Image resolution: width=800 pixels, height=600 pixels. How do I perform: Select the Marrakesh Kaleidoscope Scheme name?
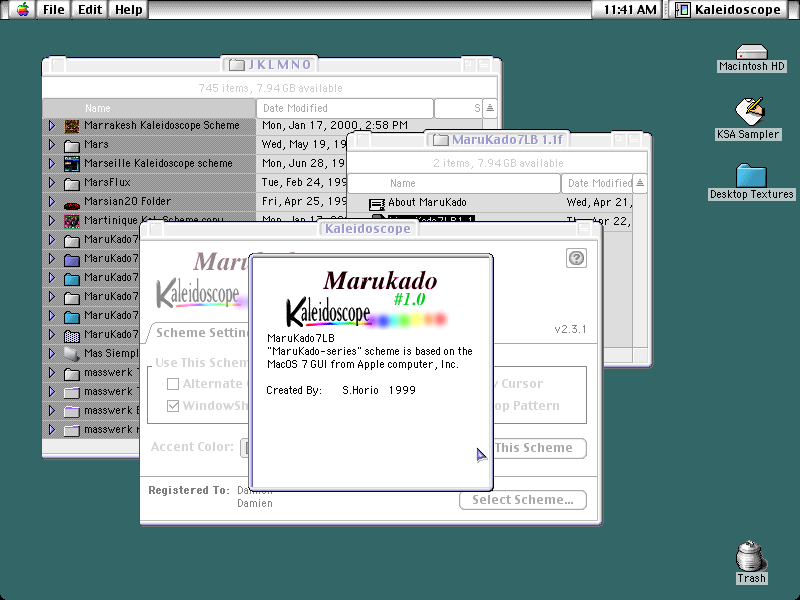tap(162, 125)
